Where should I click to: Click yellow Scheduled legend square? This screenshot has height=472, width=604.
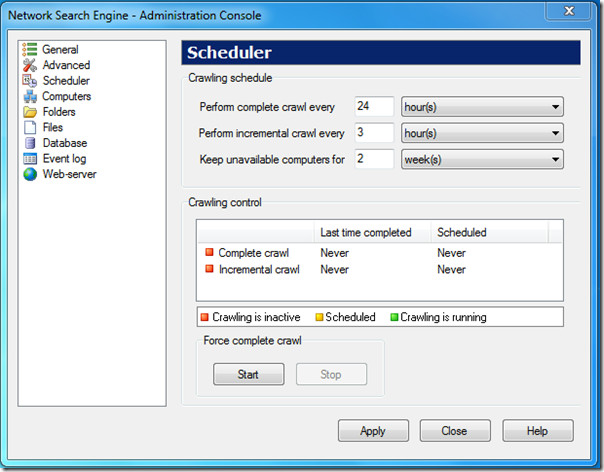pos(319,317)
